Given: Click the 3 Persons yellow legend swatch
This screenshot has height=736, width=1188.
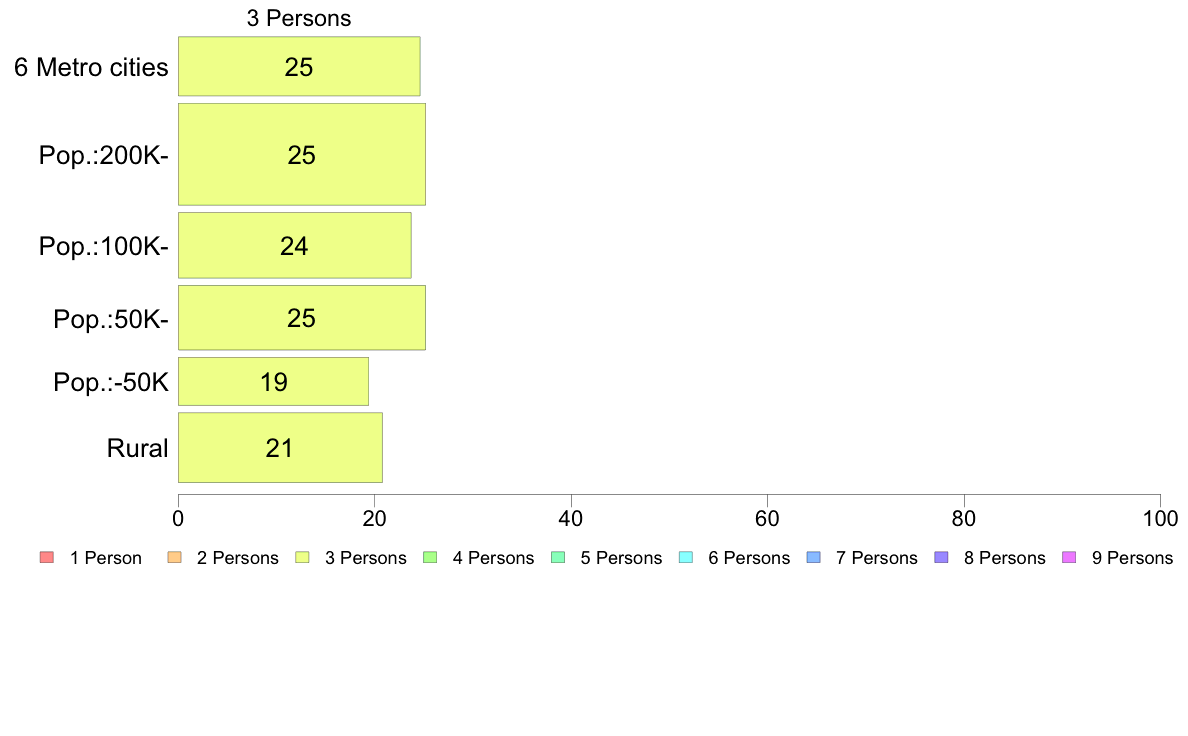Looking at the screenshot, I should coord(301,557).
